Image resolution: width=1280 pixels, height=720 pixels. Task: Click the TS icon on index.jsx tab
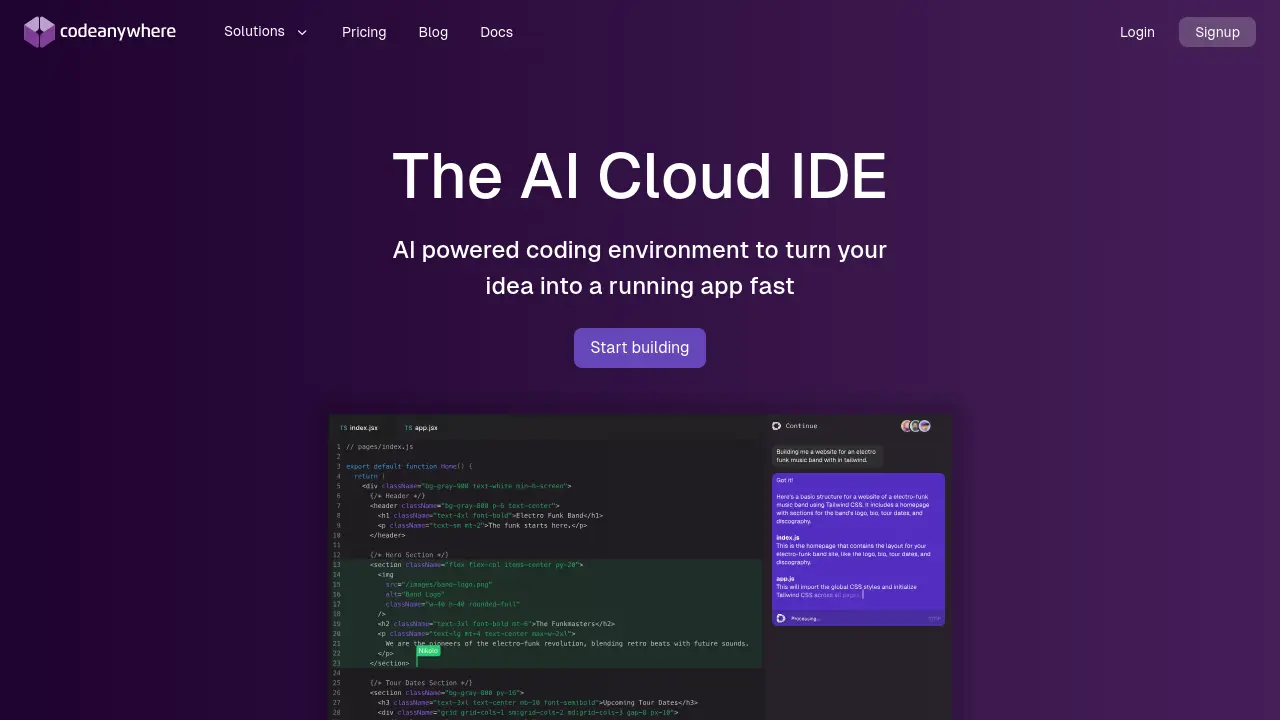(343, 427)
